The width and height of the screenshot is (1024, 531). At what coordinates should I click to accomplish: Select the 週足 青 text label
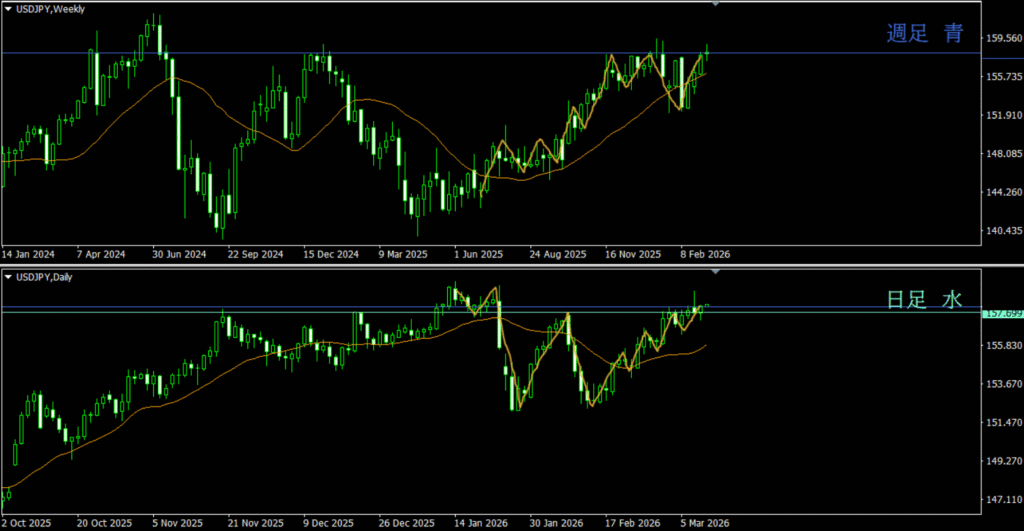925,34
